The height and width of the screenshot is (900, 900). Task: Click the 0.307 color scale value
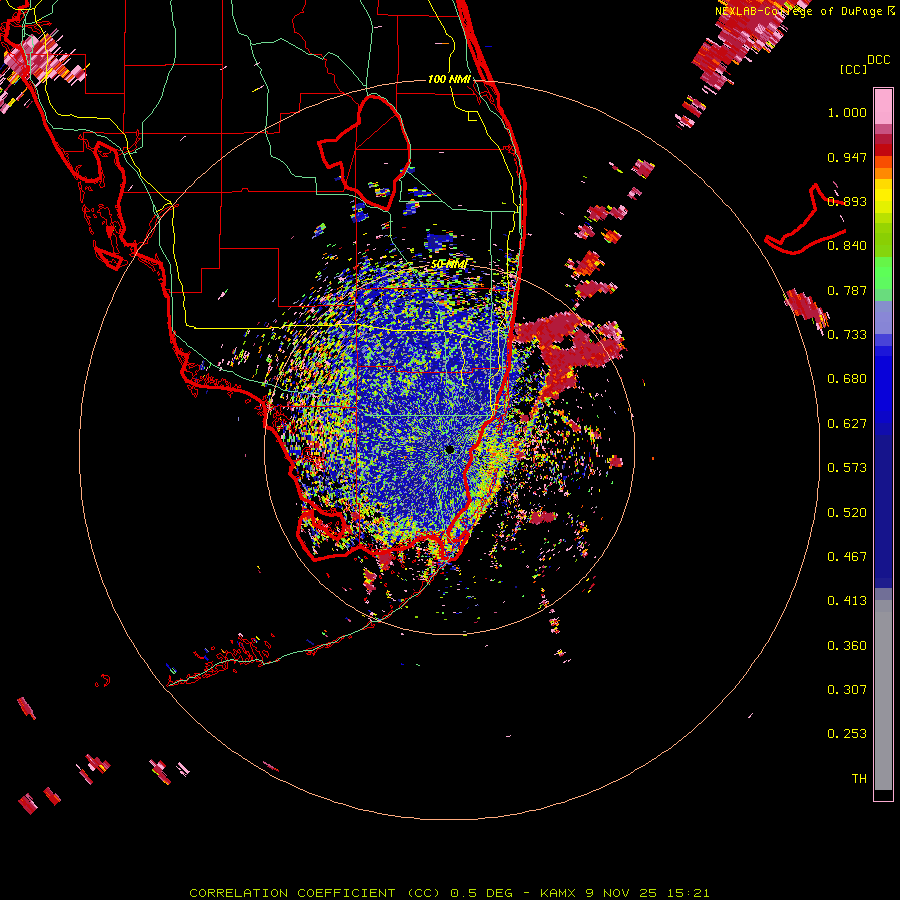pos(847,690)
